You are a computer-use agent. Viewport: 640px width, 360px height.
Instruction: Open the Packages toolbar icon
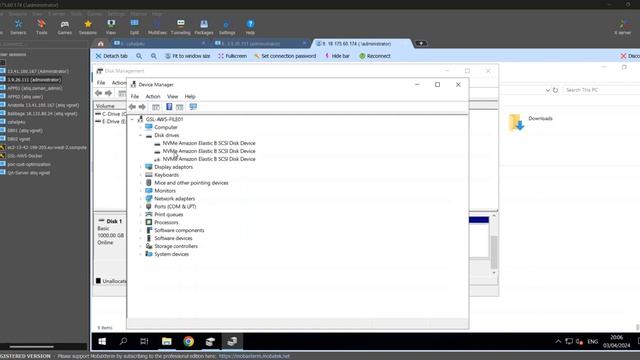point(204,27)
